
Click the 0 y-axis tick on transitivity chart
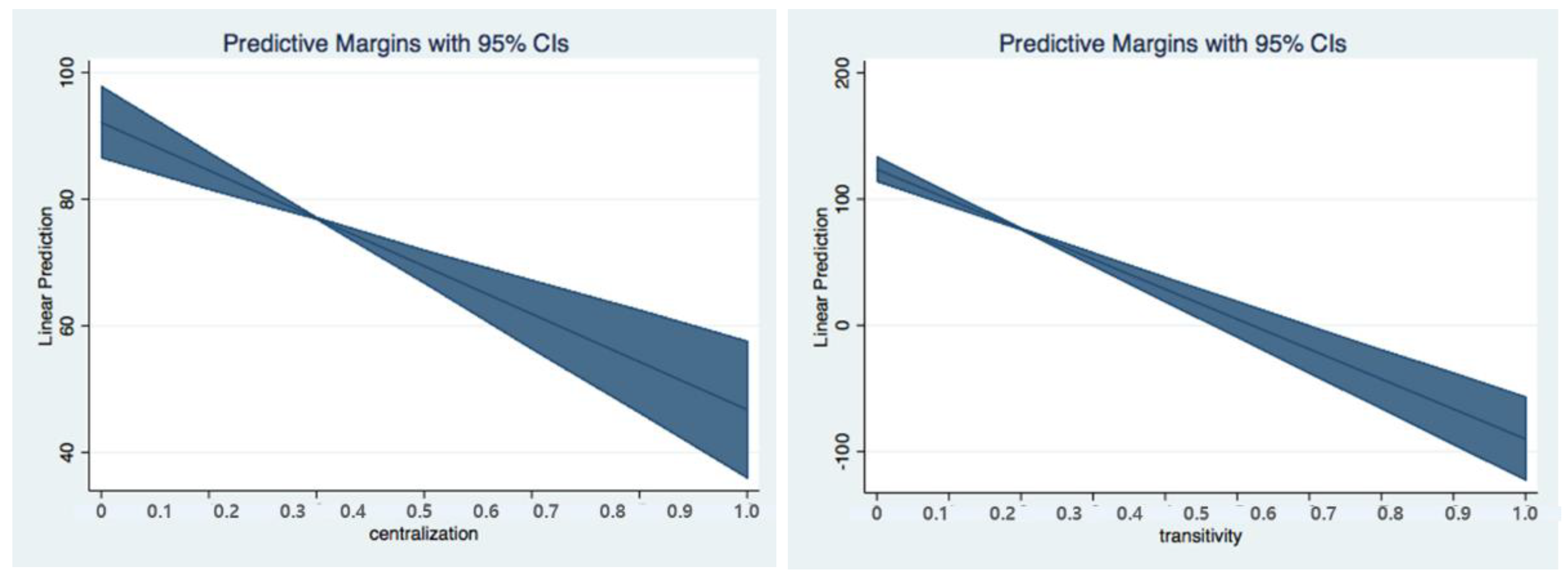(x=843, y=325)
